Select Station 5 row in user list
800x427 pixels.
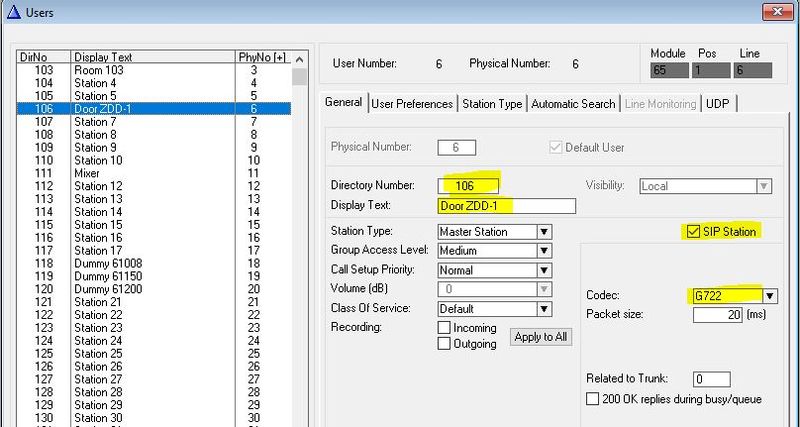pos(154,96)
